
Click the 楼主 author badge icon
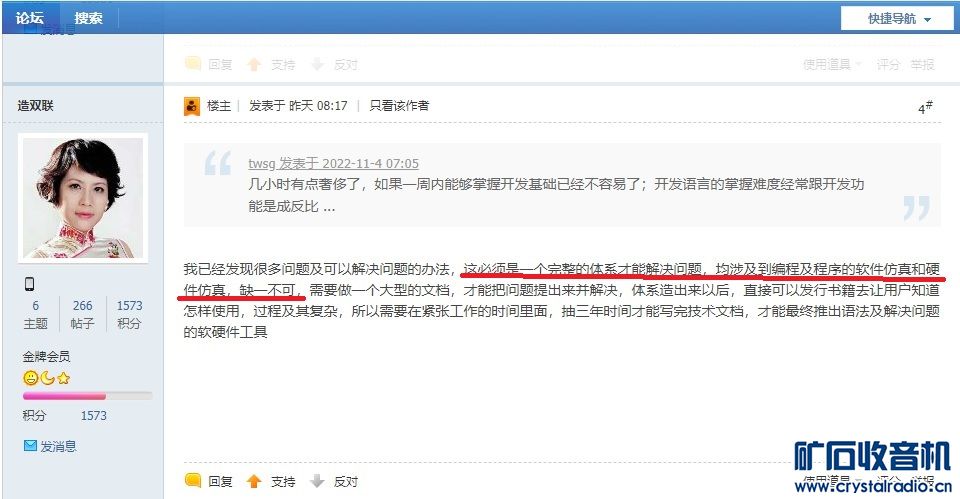click(x=192, y=106)
